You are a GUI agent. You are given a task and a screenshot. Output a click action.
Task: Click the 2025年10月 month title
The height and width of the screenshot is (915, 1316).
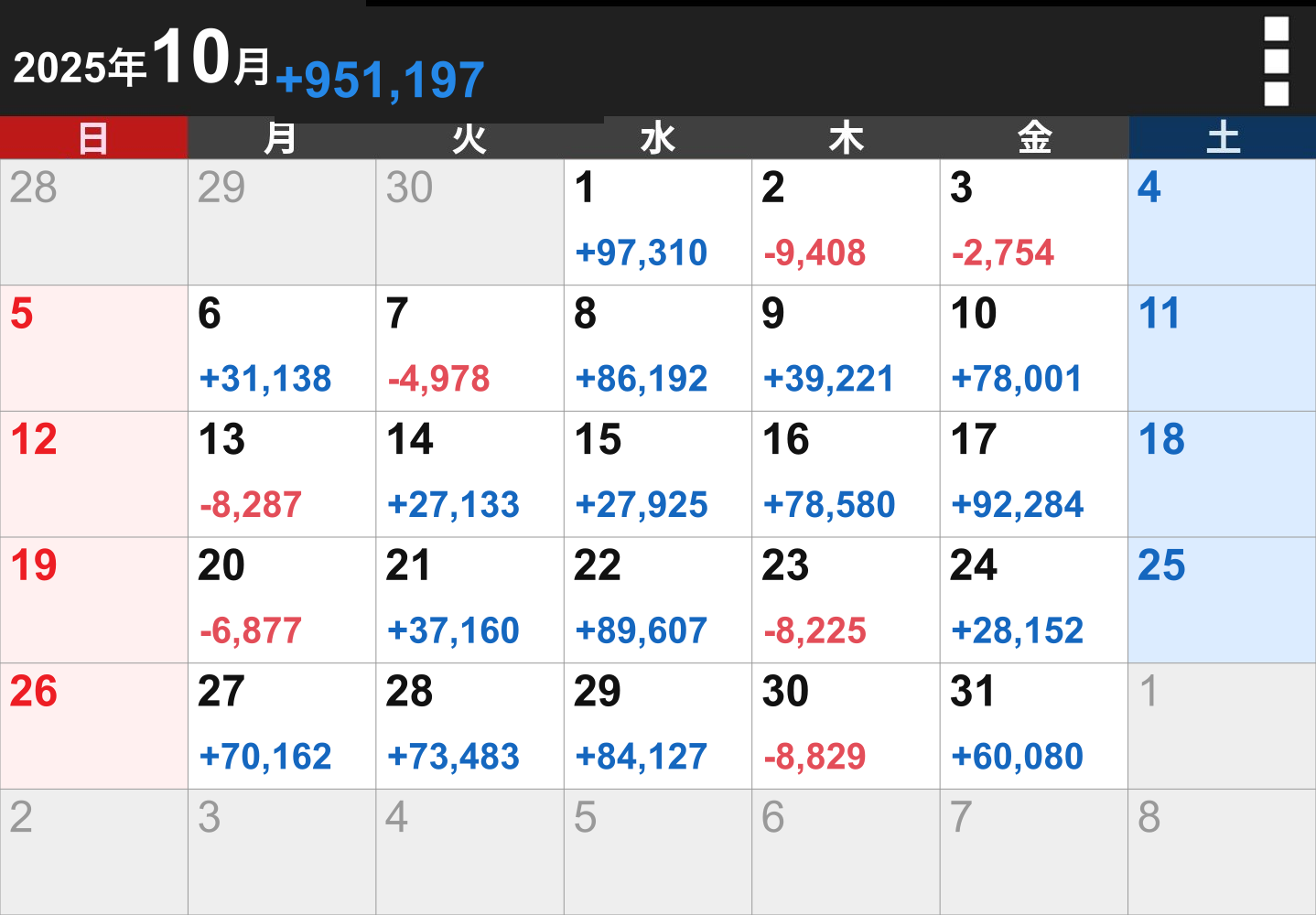143,59
